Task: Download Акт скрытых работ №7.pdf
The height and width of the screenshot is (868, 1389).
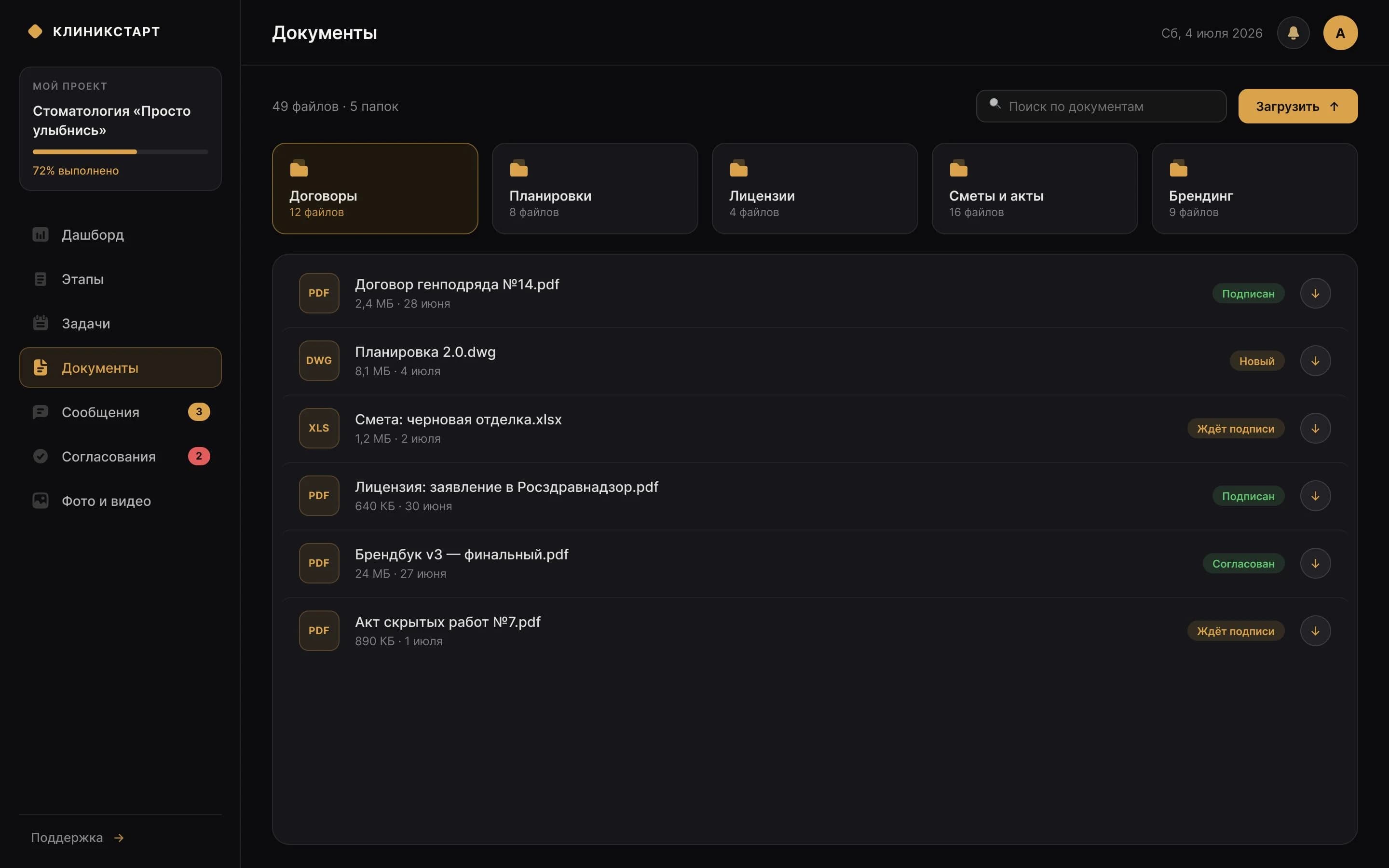Action: pyautogui.click(x=1315, y=631)
